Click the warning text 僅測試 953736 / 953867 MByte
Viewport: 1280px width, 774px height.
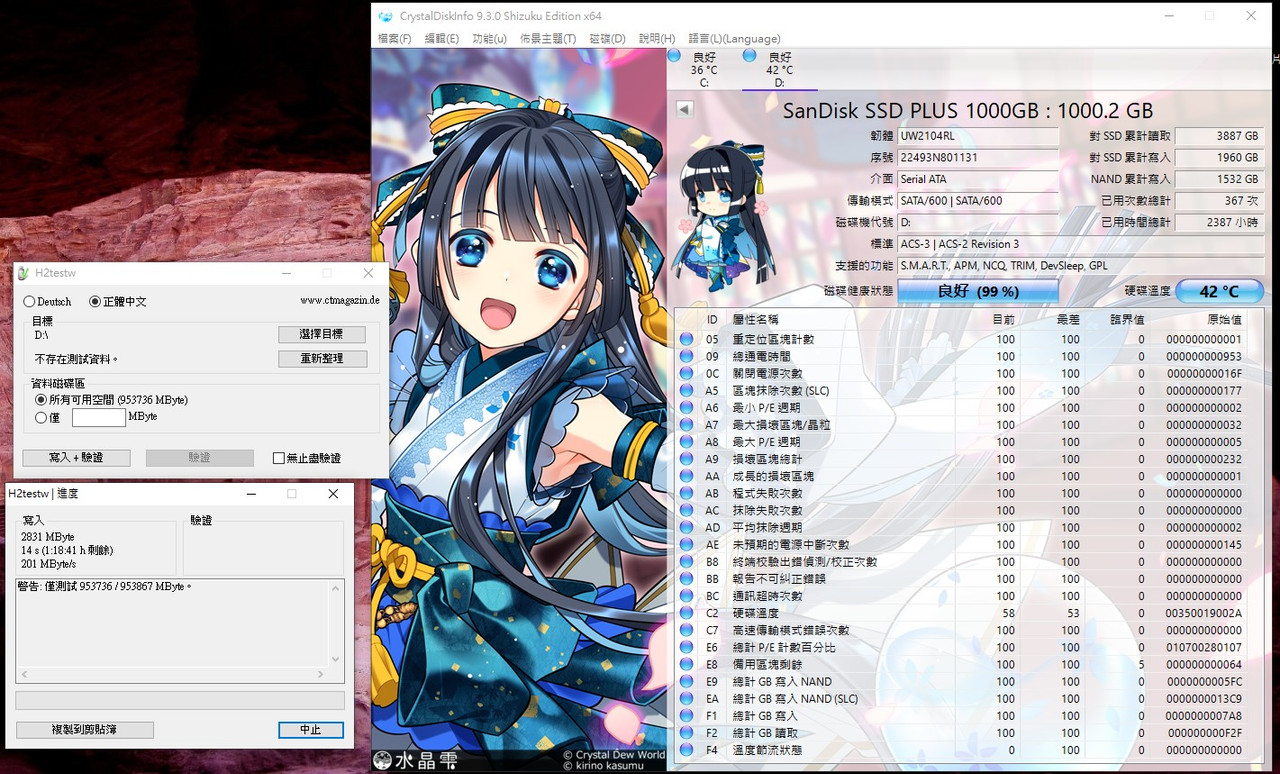[104, 587]
